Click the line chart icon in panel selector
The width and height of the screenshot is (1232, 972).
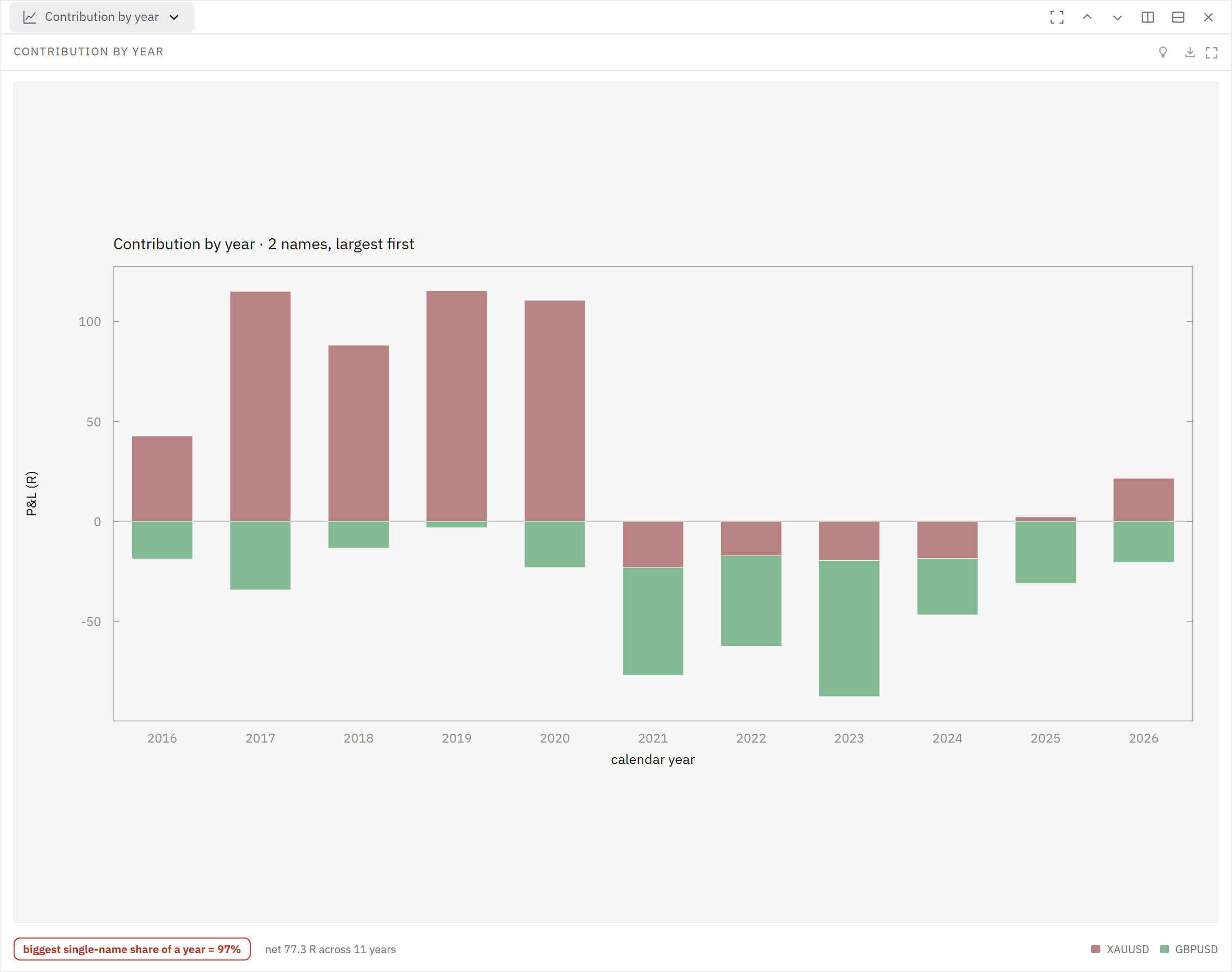[x=30, y=17]
